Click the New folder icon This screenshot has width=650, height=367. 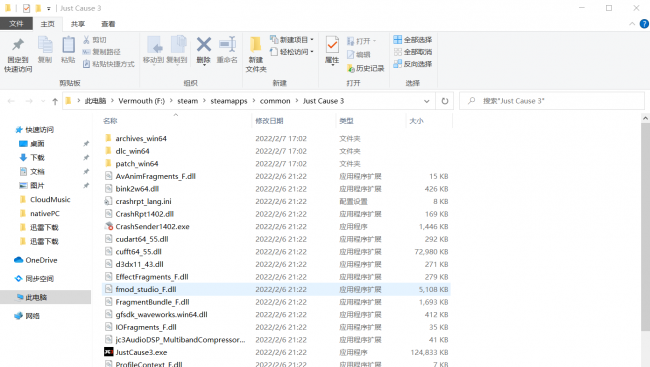point(255,45)
